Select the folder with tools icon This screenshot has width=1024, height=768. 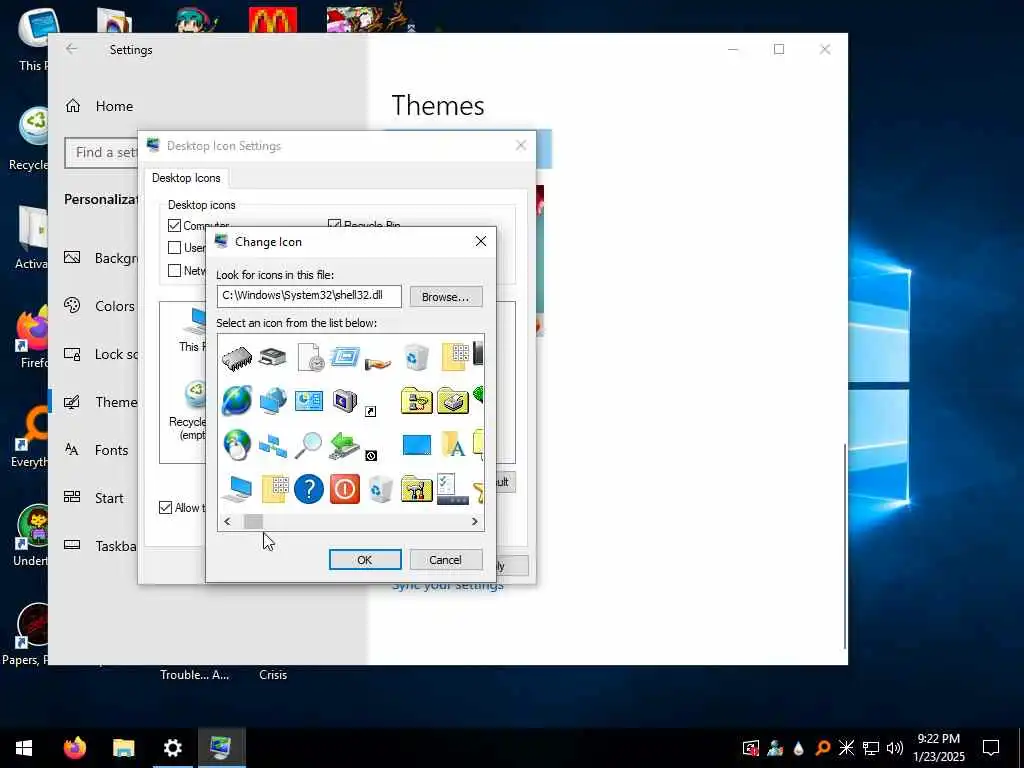(x=417, y=489)
